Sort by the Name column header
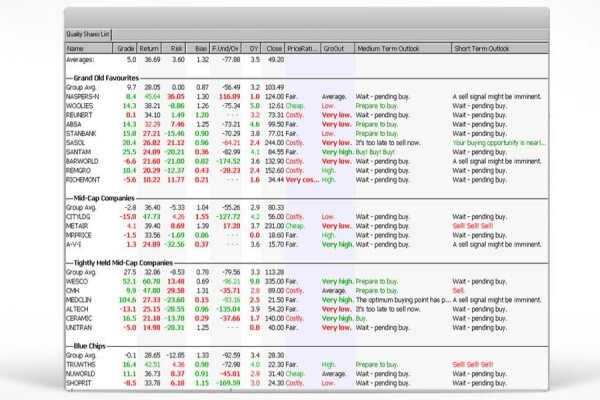 89,49
